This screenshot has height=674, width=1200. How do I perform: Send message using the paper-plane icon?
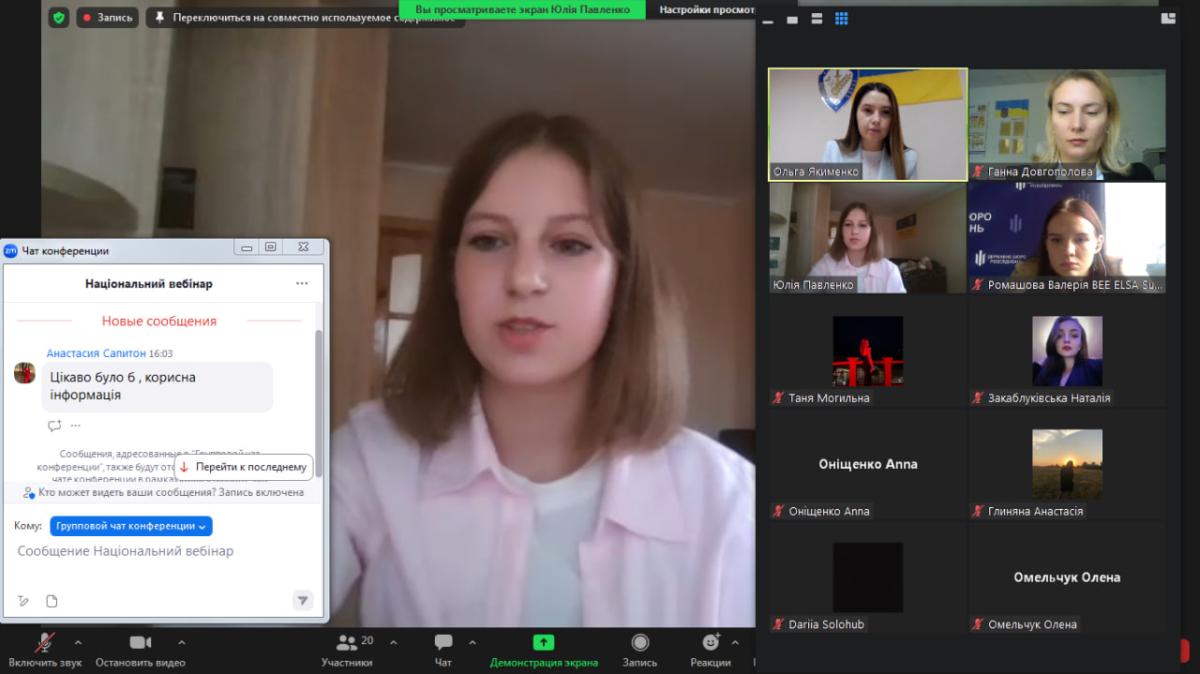click(303, 601)
